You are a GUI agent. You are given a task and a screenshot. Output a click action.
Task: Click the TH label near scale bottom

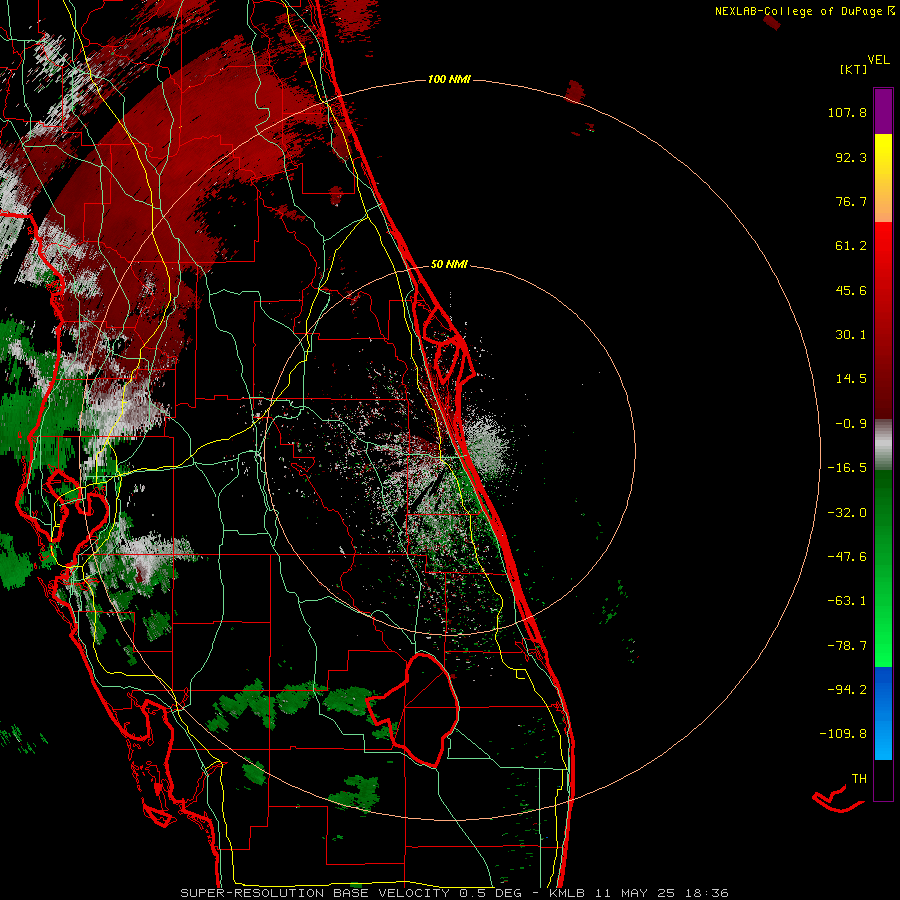(859, 779)
